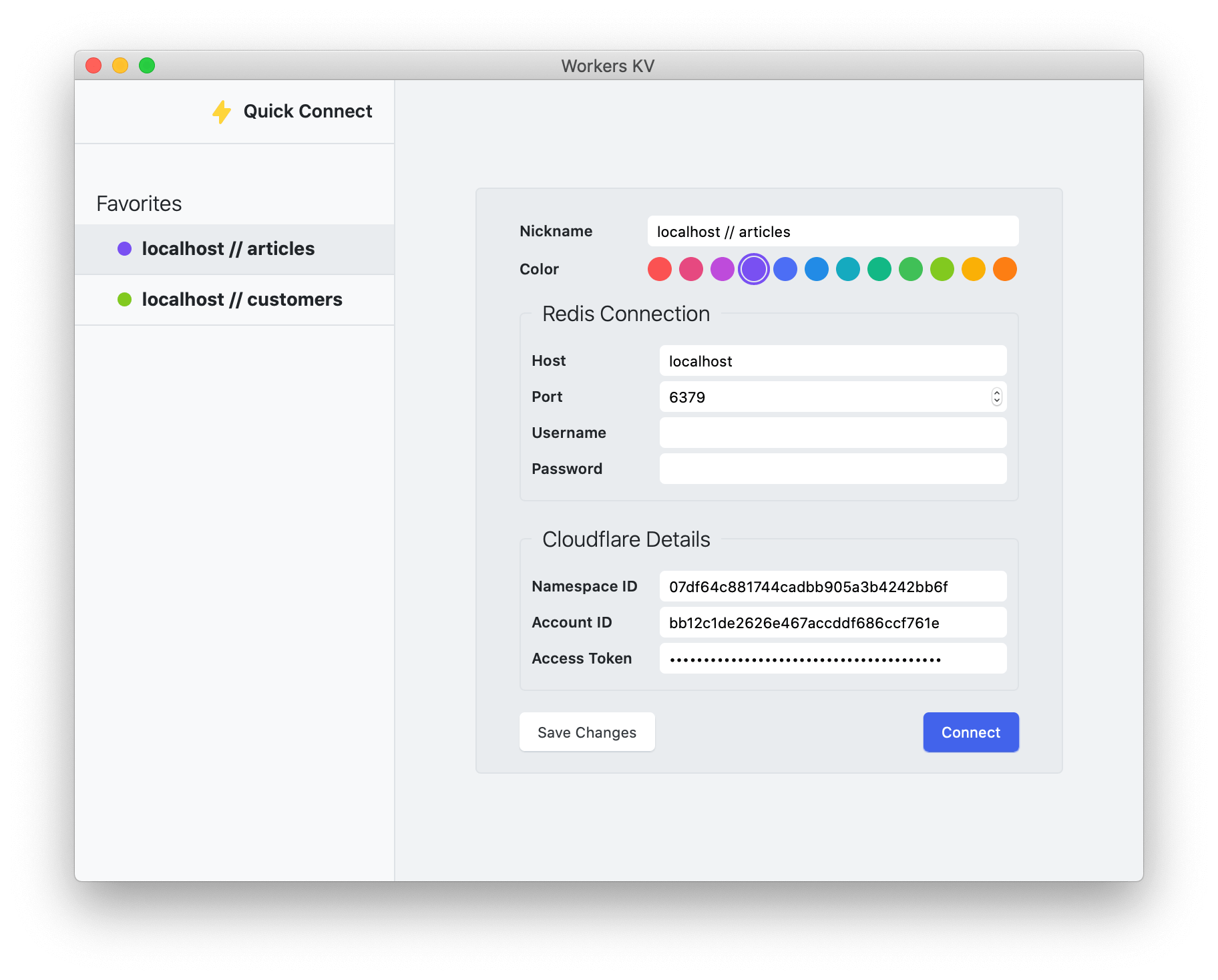This screenshot has width=1218, height=980.
Task: Click the Host input field
Action: click(833, 361)
